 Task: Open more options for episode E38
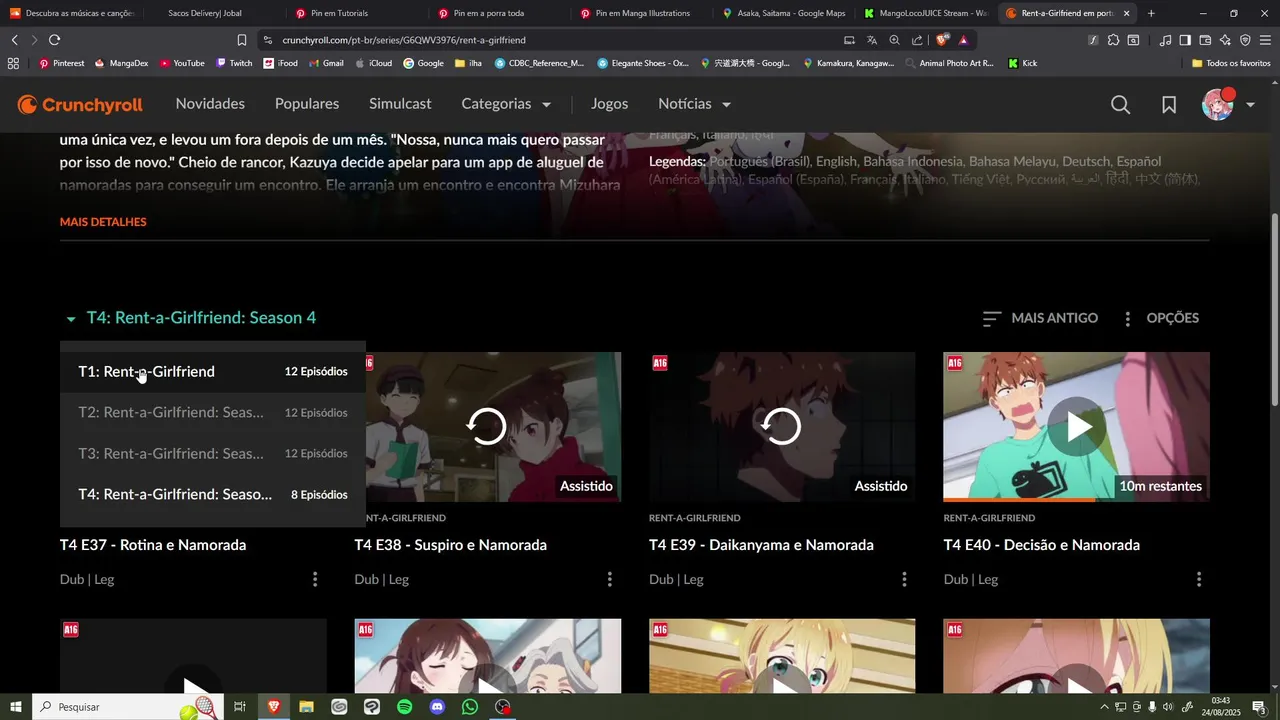(x=610, y=579)
